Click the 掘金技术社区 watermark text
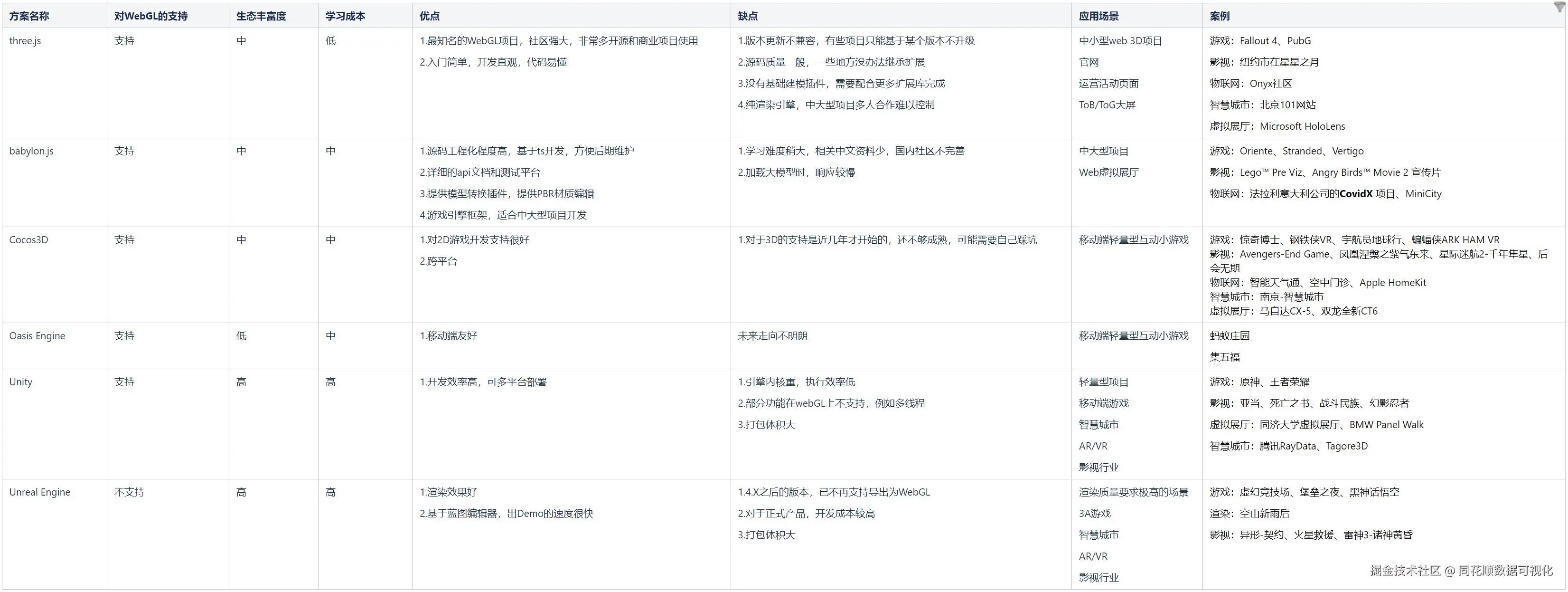The height and width of the screenshot is (592, 1568). click(x=1405, y=571)
